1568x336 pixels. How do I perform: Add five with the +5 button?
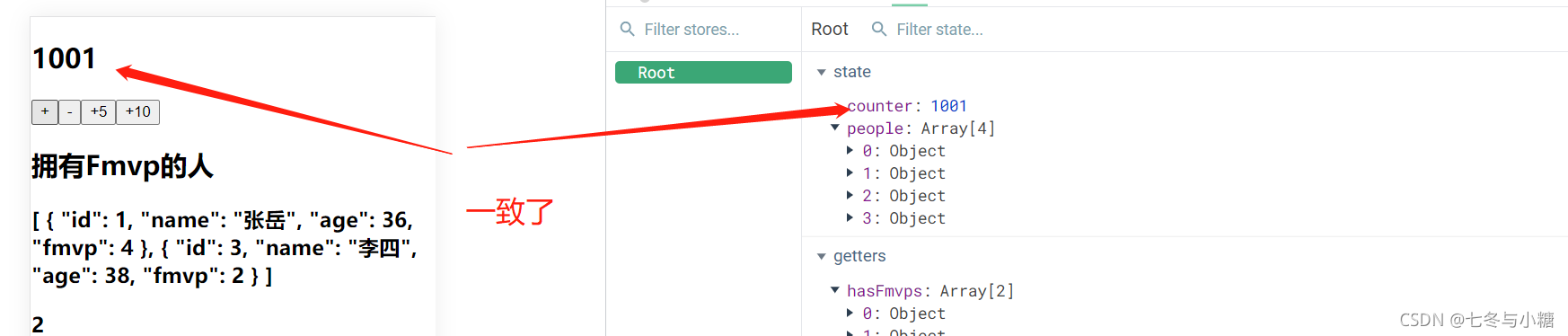pos(99,111)
